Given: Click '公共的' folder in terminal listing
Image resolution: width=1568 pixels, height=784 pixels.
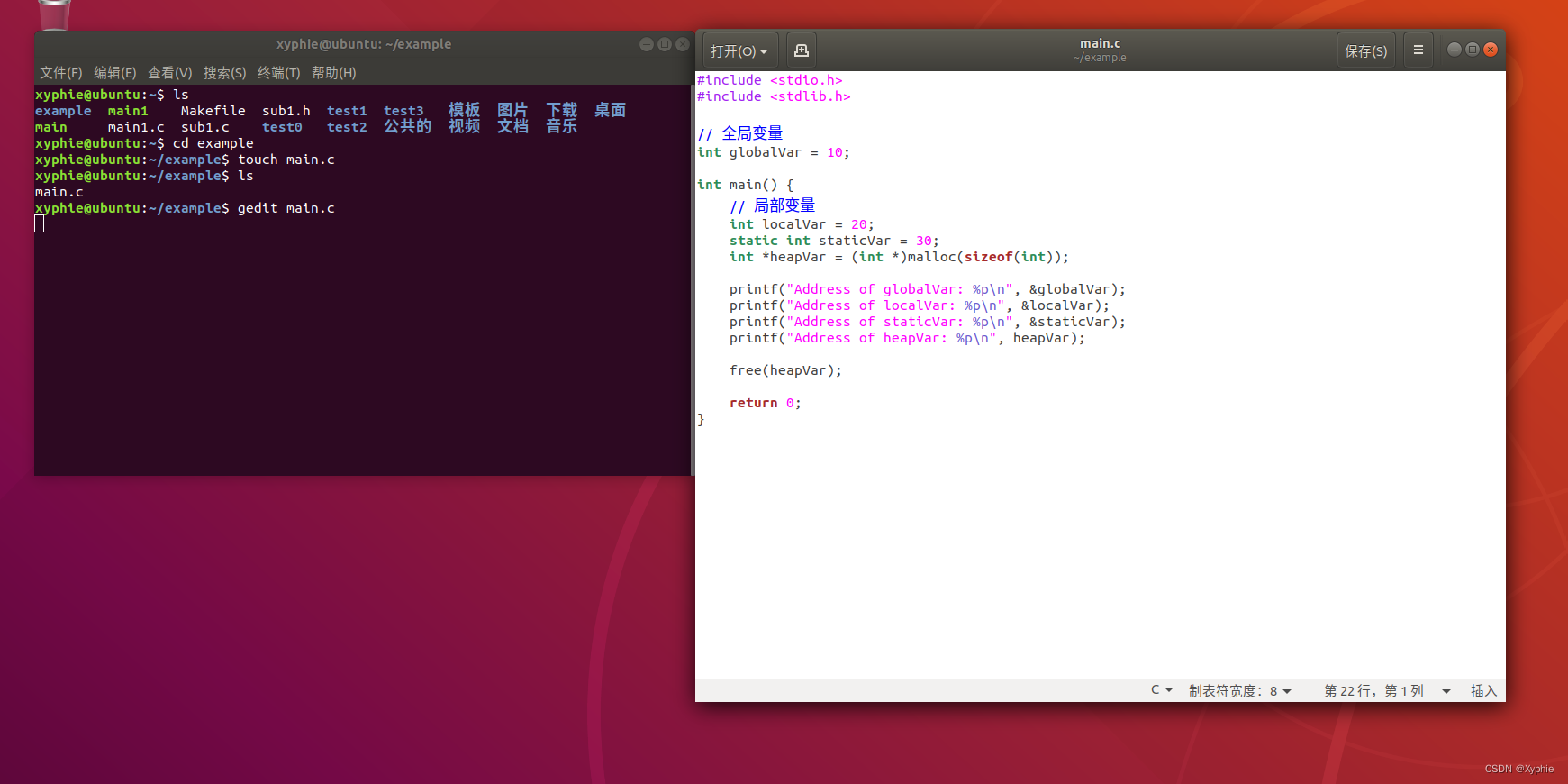Looking at the screenshot, I should point(407,126).
